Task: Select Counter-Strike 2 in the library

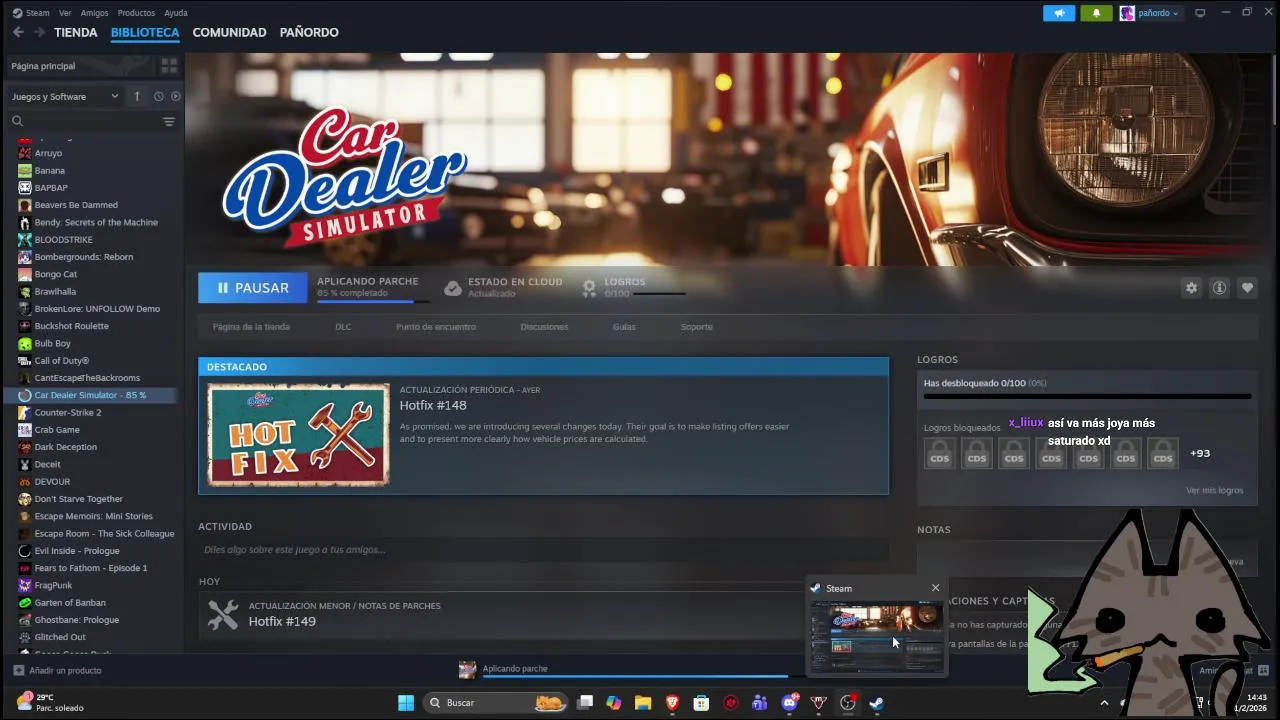Action: 68,412
